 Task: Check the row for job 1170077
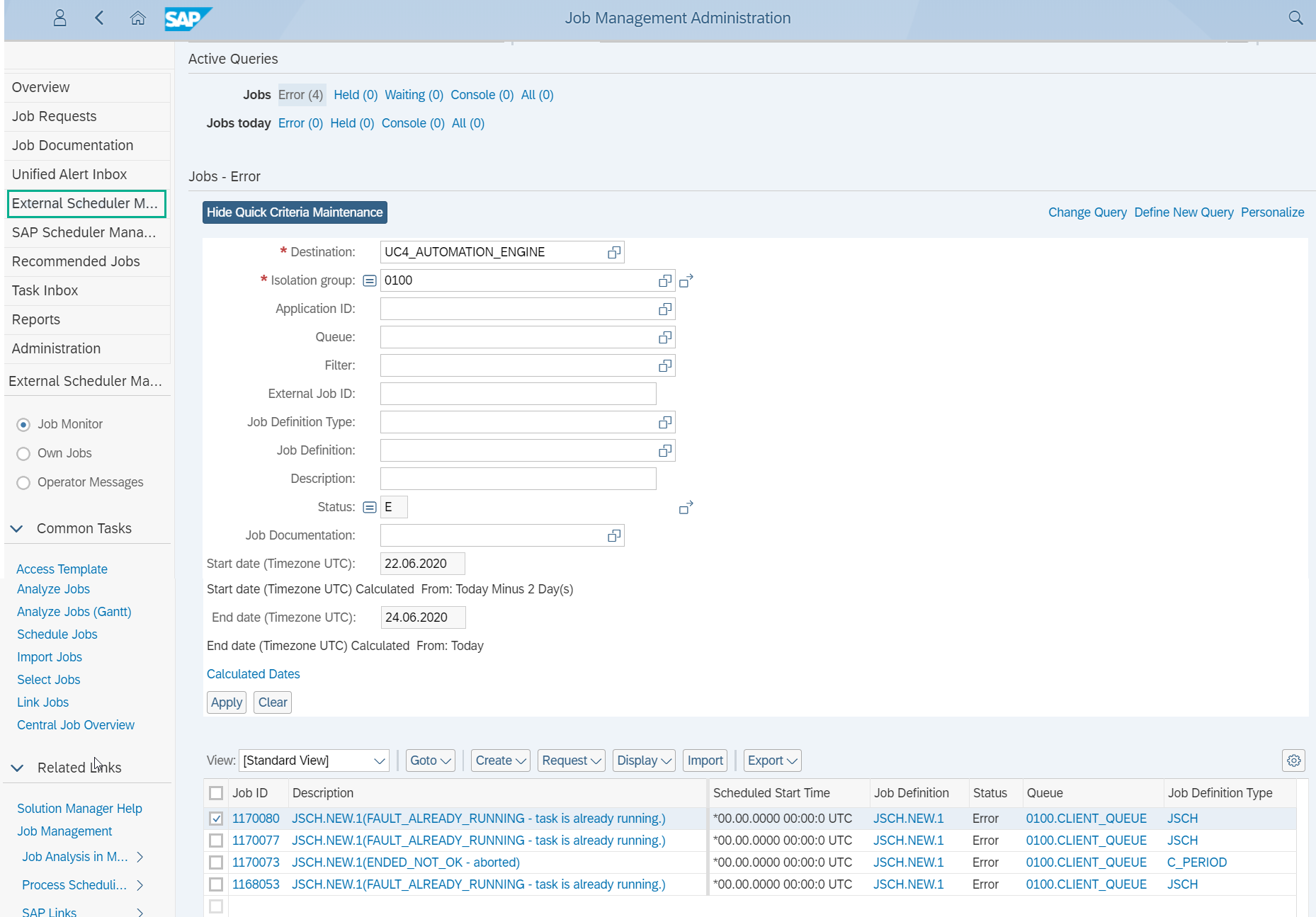pyautogui.click(x=216, y=841)
